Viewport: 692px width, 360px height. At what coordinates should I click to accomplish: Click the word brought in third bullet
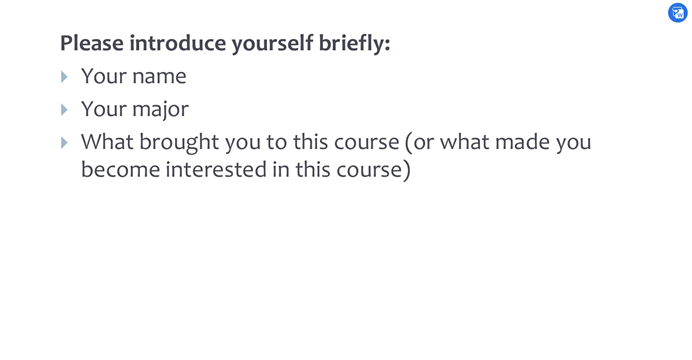click(179, 142)
